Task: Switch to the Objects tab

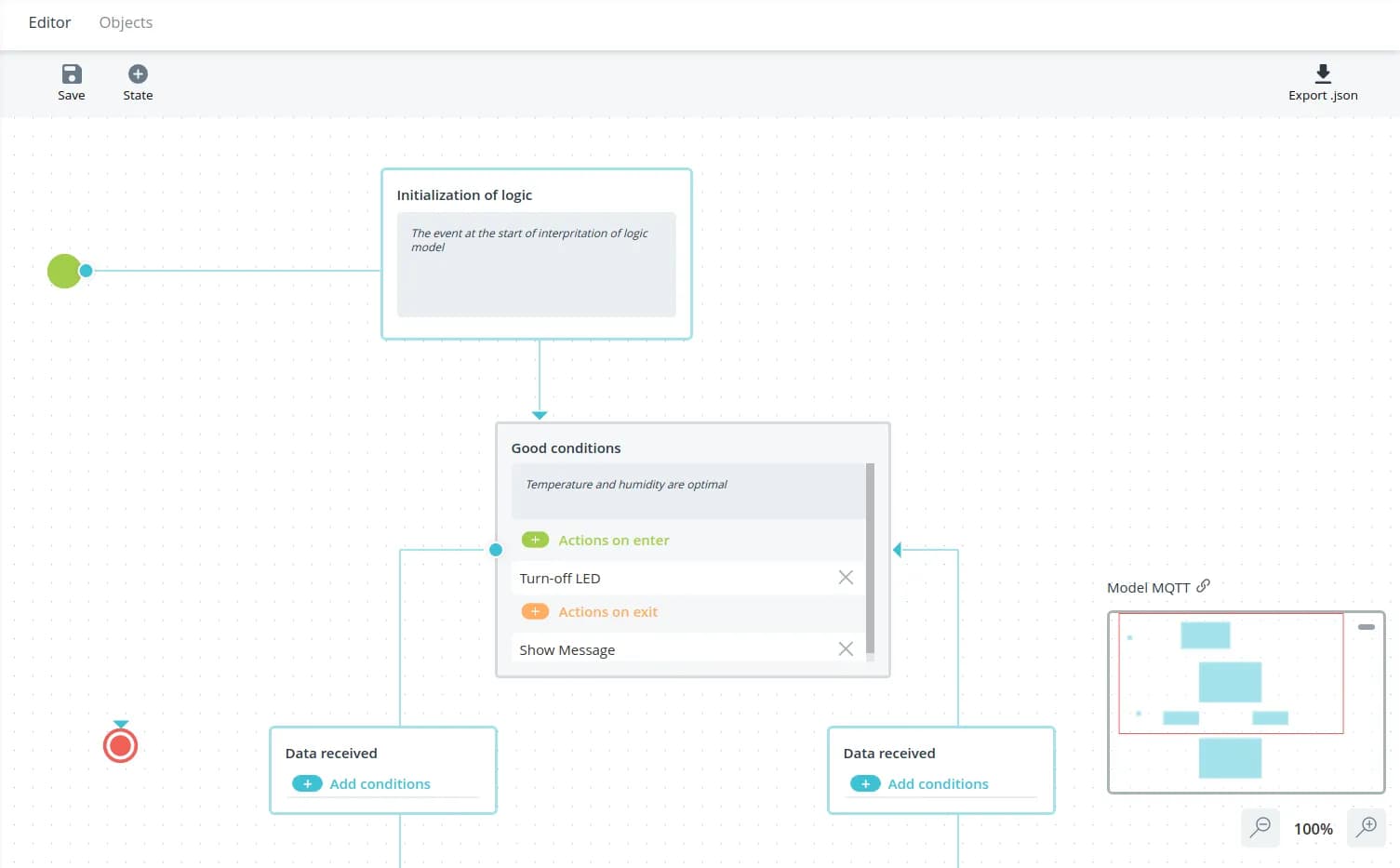Action: (126, 22)
